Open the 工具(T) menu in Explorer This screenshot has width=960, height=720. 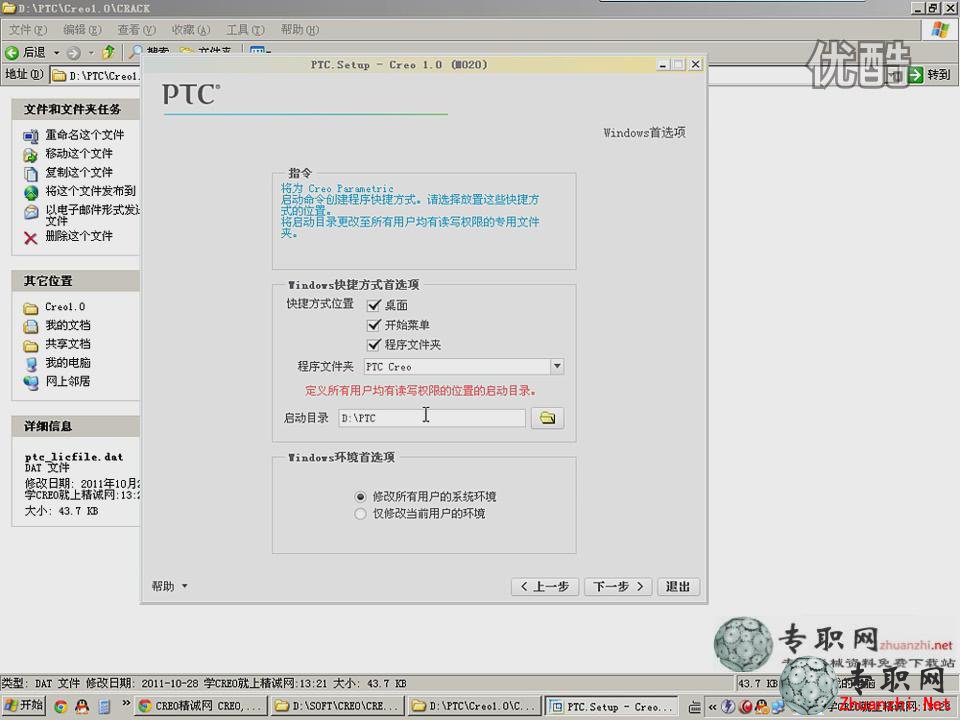pyautogui.click(x=245, y=29)
